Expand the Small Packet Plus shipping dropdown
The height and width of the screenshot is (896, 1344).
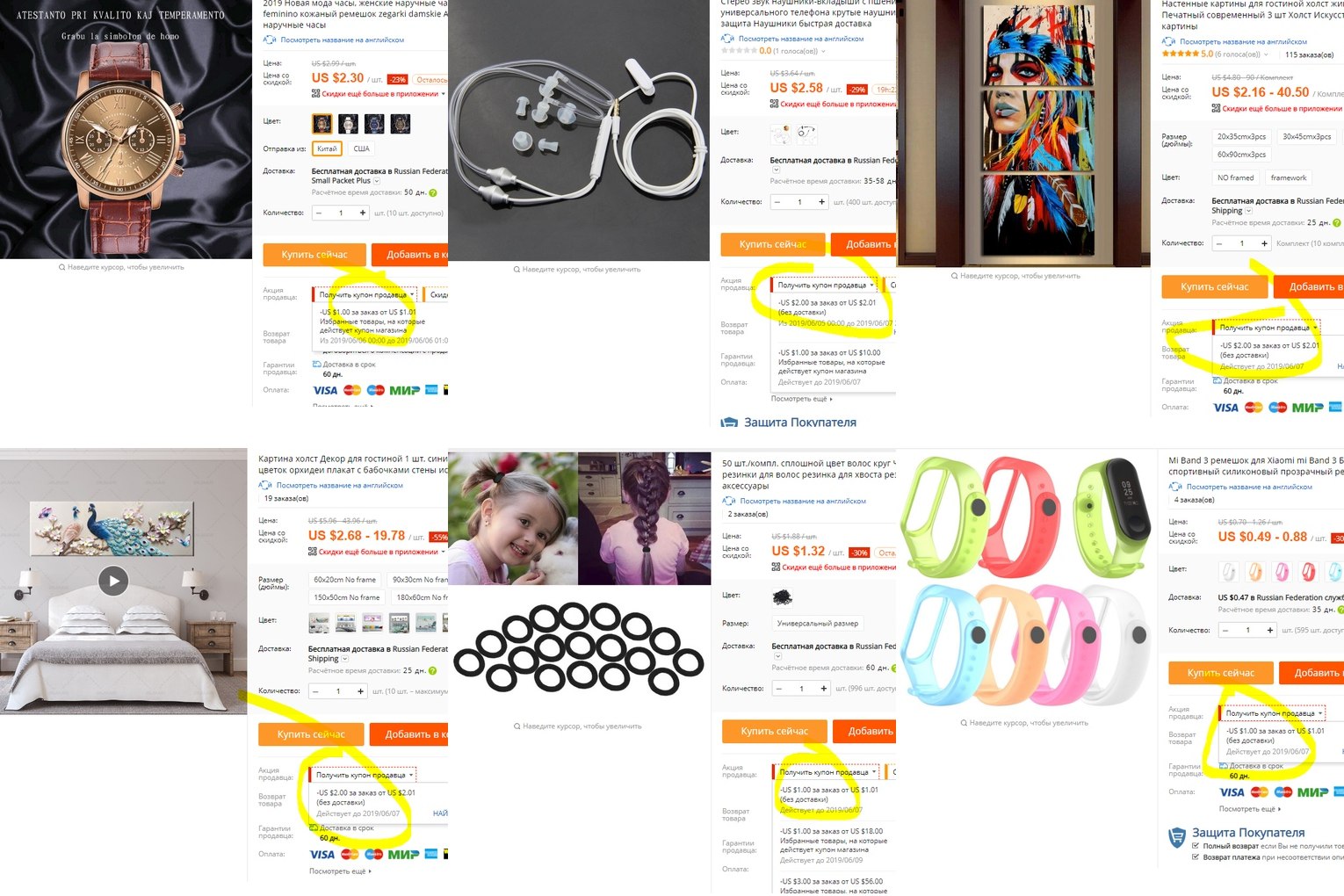point(377,181)
